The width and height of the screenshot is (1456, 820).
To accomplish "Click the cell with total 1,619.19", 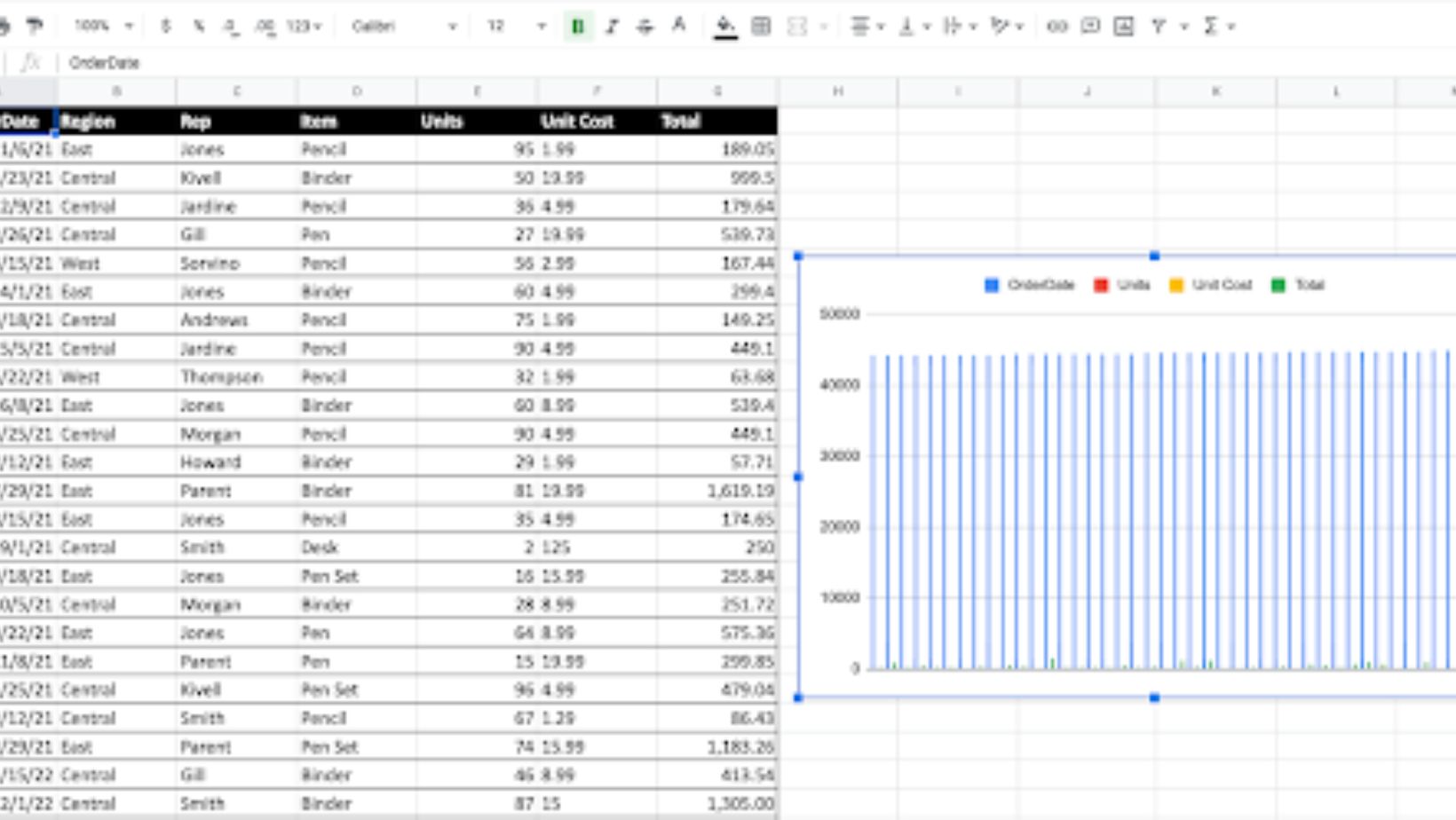I will click(717, 491).
